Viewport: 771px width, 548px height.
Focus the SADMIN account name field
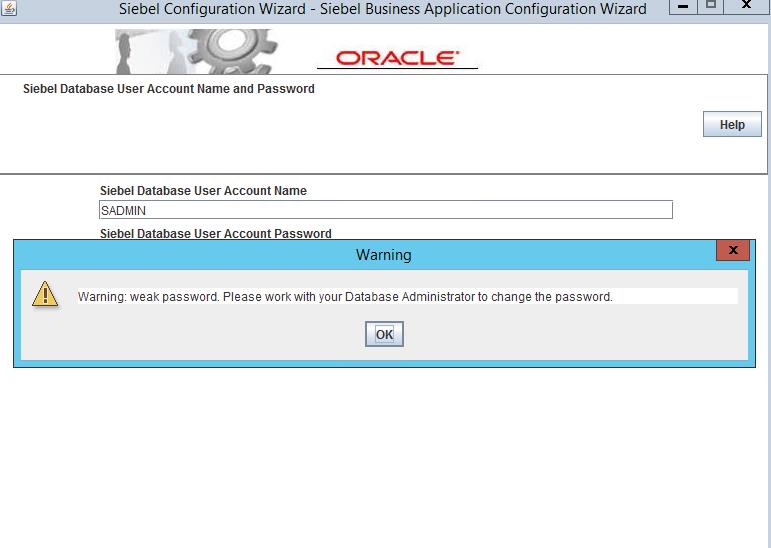(x=386, y=210)
